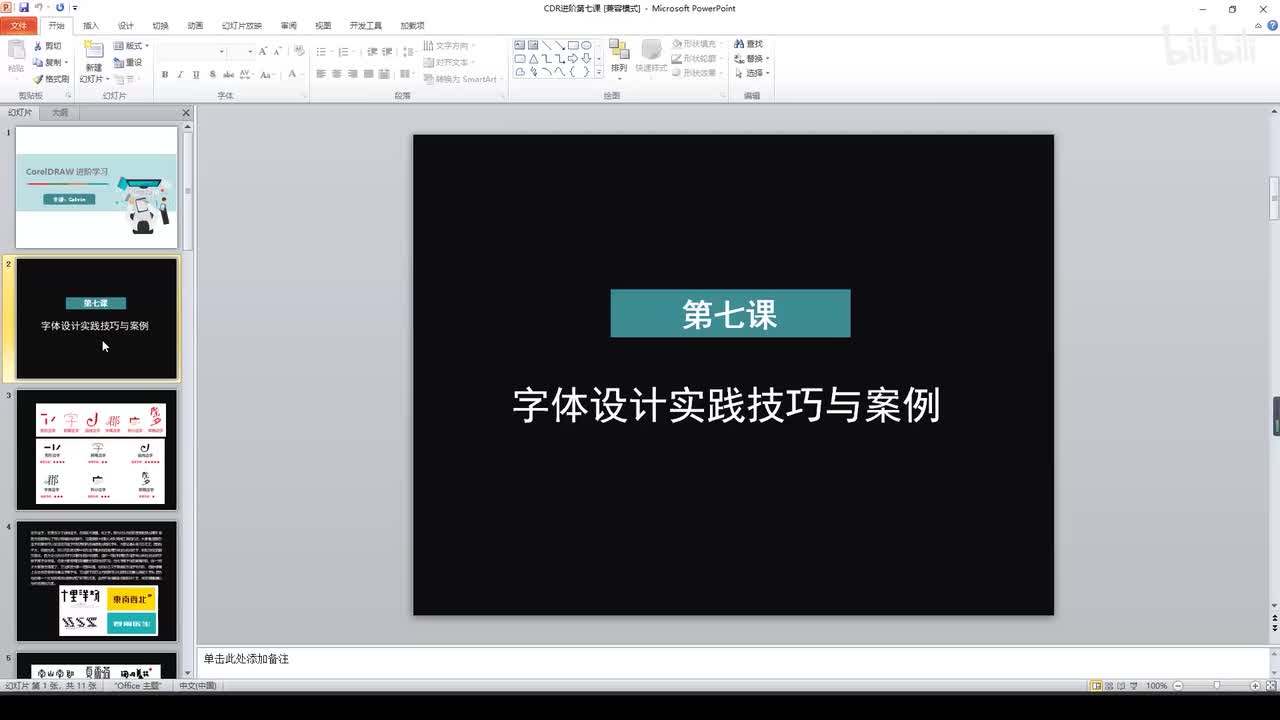Click the Undo icon in quick access toolbar
The image size is (1280, 720).
point(38,7)
